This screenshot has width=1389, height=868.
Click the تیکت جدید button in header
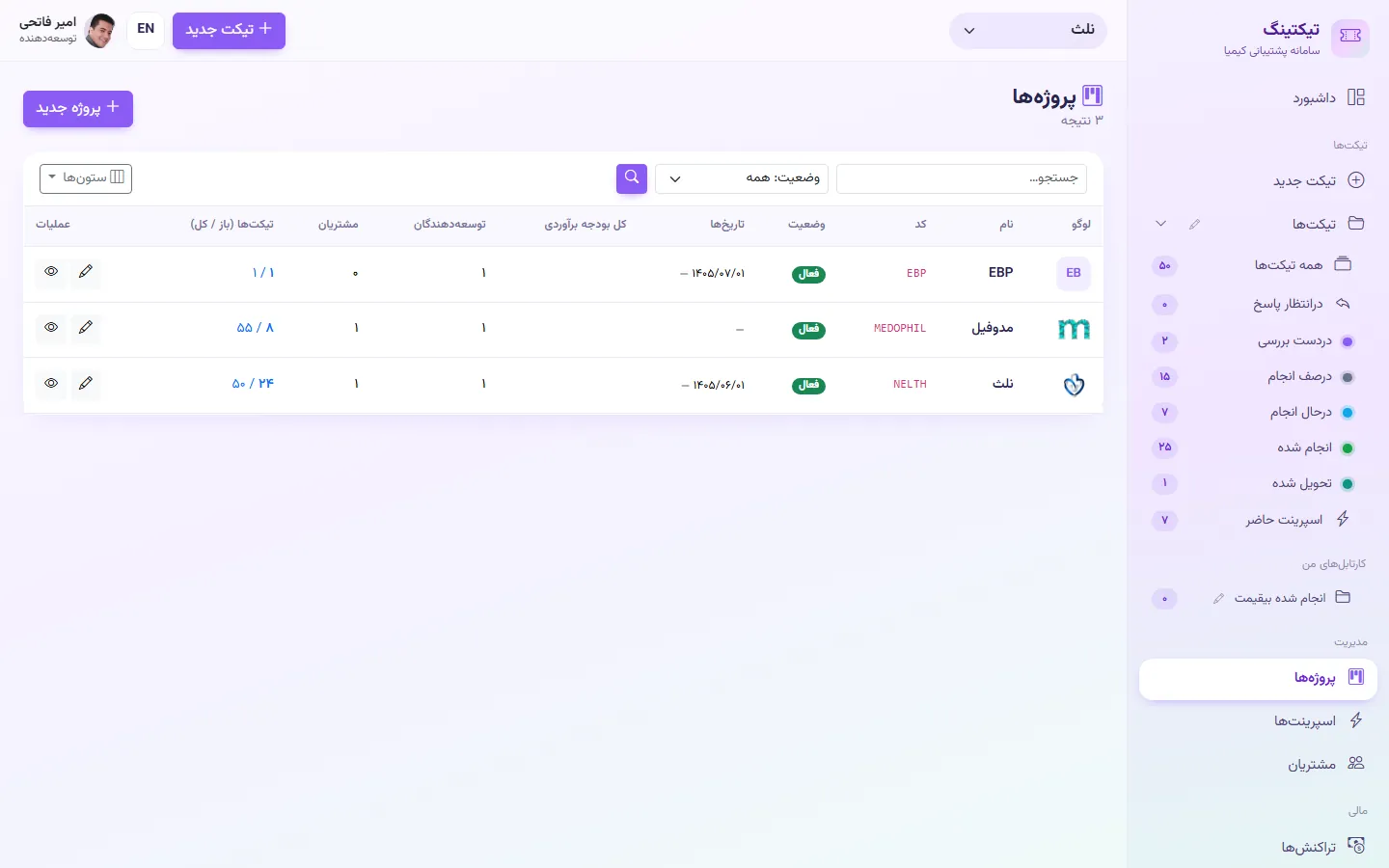[x=229, y=30]
